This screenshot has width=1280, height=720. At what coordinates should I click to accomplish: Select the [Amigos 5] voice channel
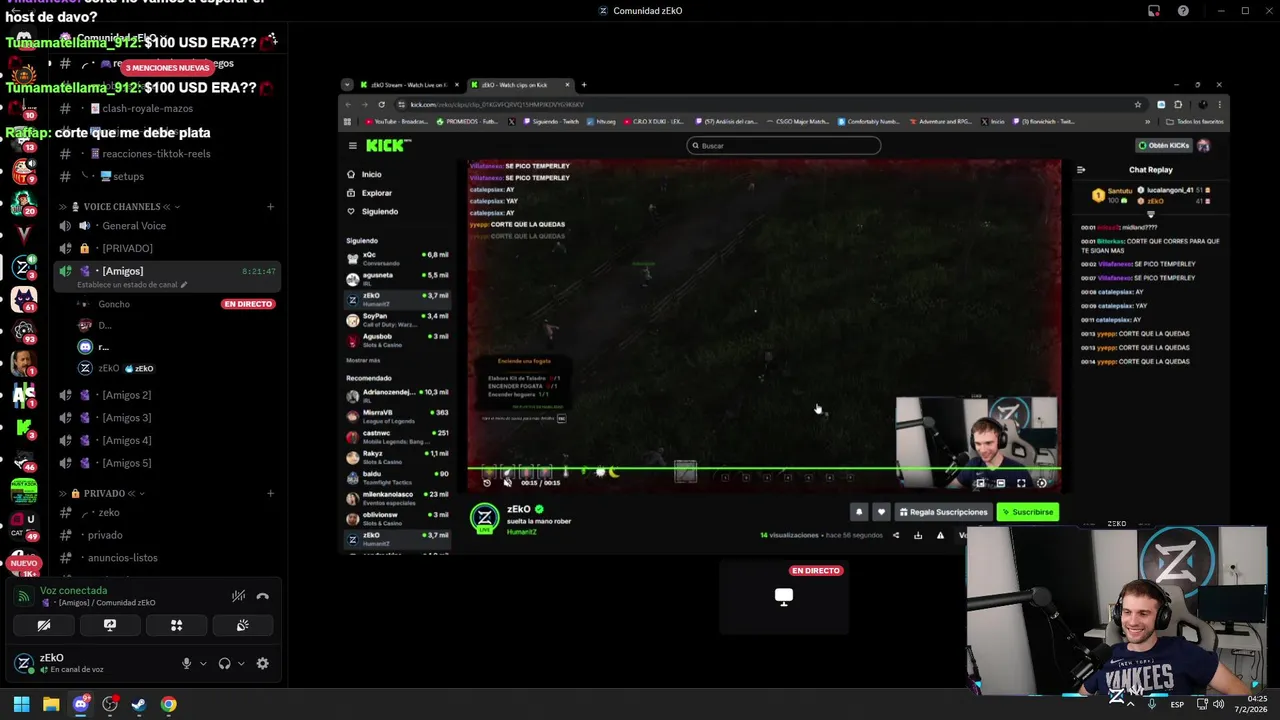click(x=126, y=463)
